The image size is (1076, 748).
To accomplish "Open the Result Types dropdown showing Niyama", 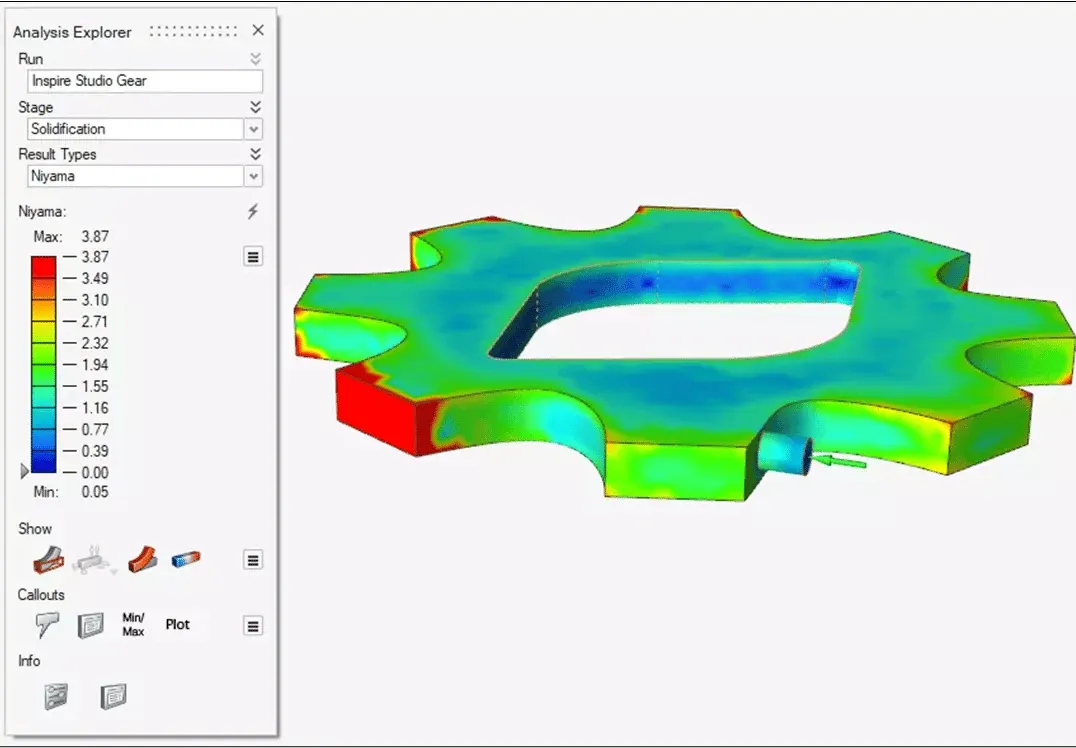I will click(253, 176).
